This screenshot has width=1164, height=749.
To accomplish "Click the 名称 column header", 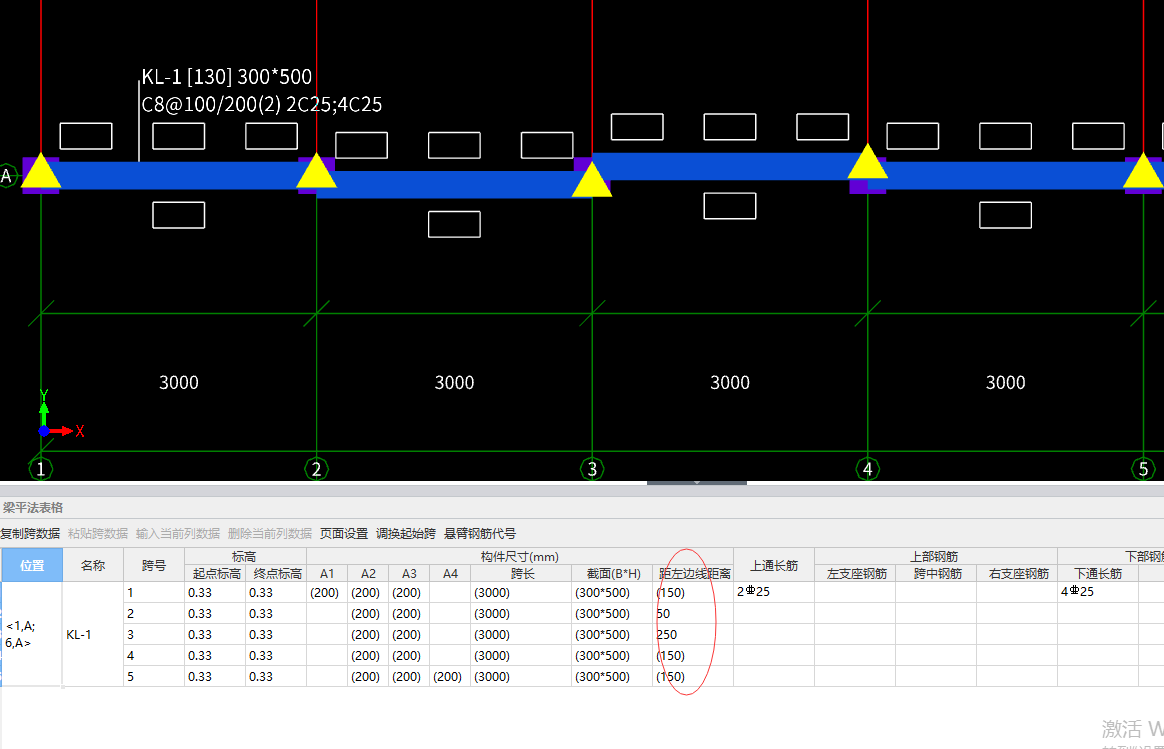I will (x=93, y=565).
